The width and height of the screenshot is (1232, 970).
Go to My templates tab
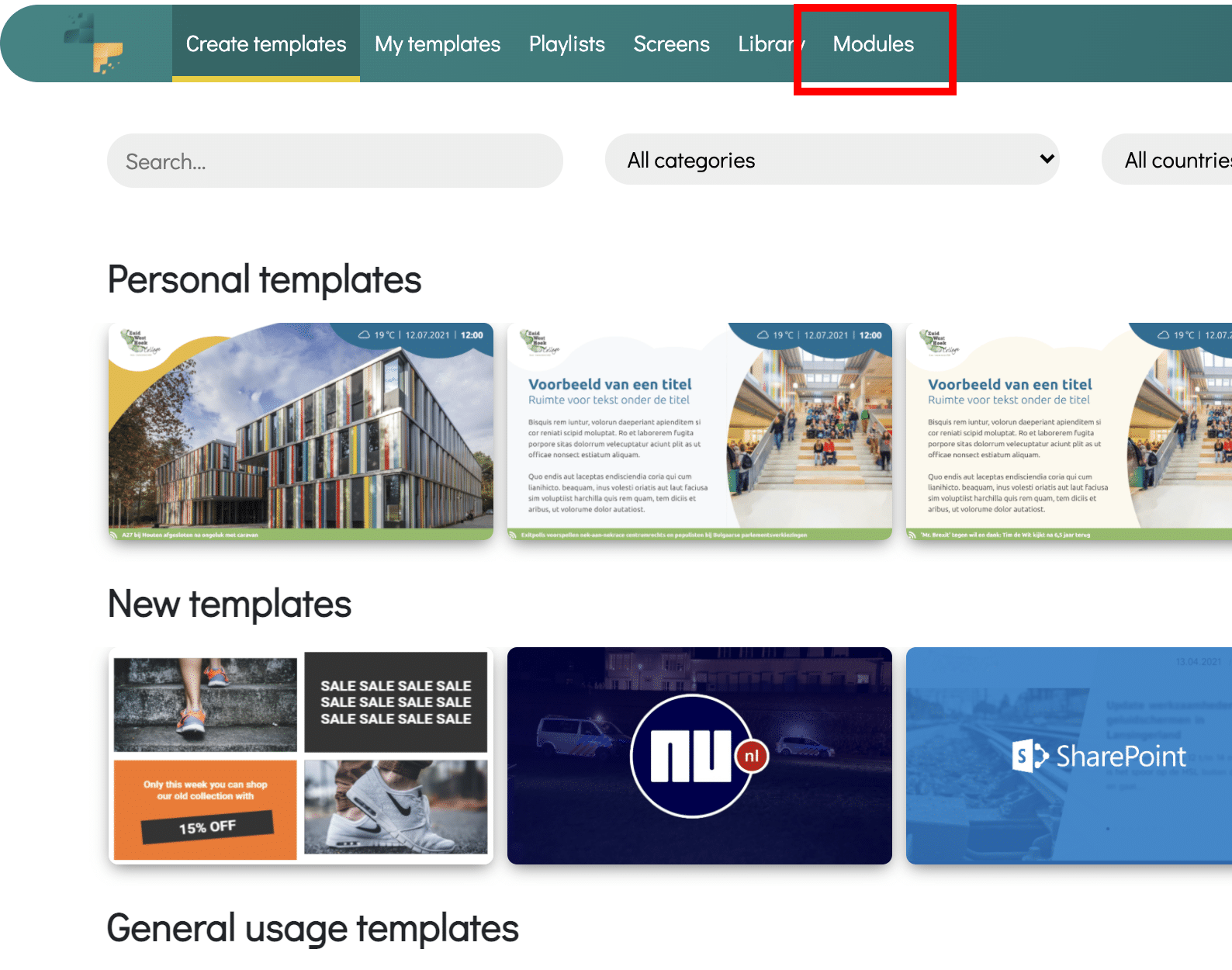click(437, 44)
